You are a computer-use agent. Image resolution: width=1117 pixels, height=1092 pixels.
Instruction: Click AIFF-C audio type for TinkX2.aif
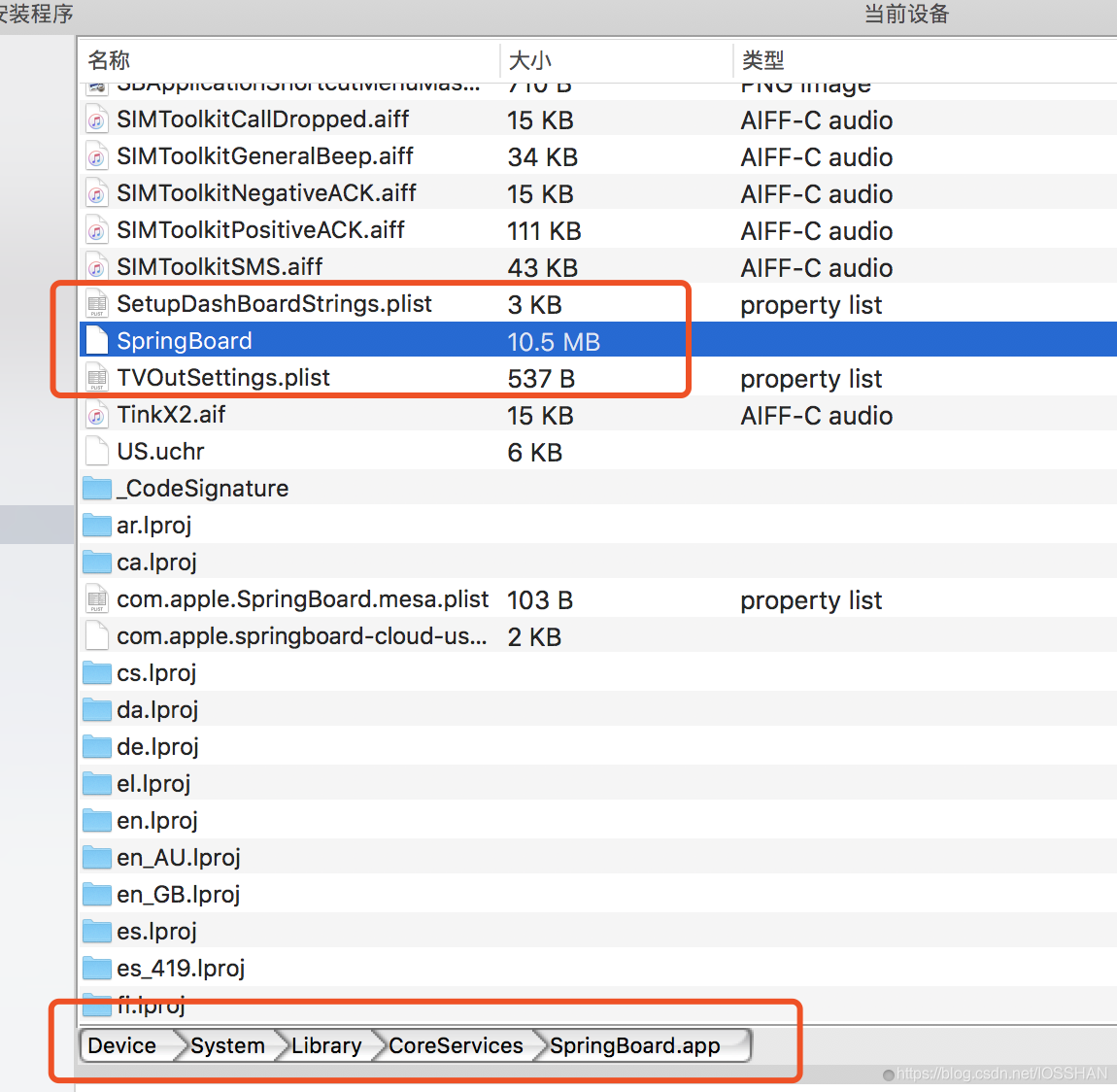[816, 415]
